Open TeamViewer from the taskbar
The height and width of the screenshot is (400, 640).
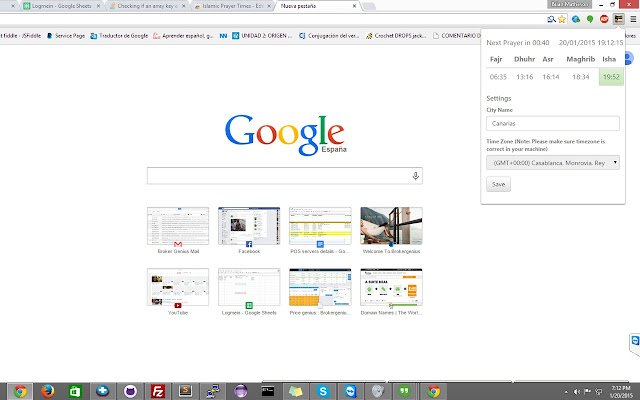click(x=351, y=391)
